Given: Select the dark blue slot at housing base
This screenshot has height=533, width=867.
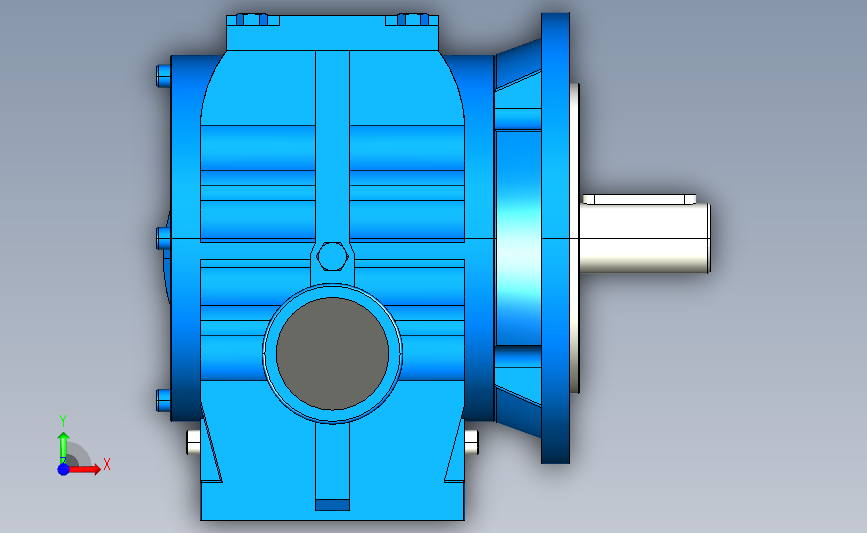Looking at the screenshot, I should [x=332, y=505].
